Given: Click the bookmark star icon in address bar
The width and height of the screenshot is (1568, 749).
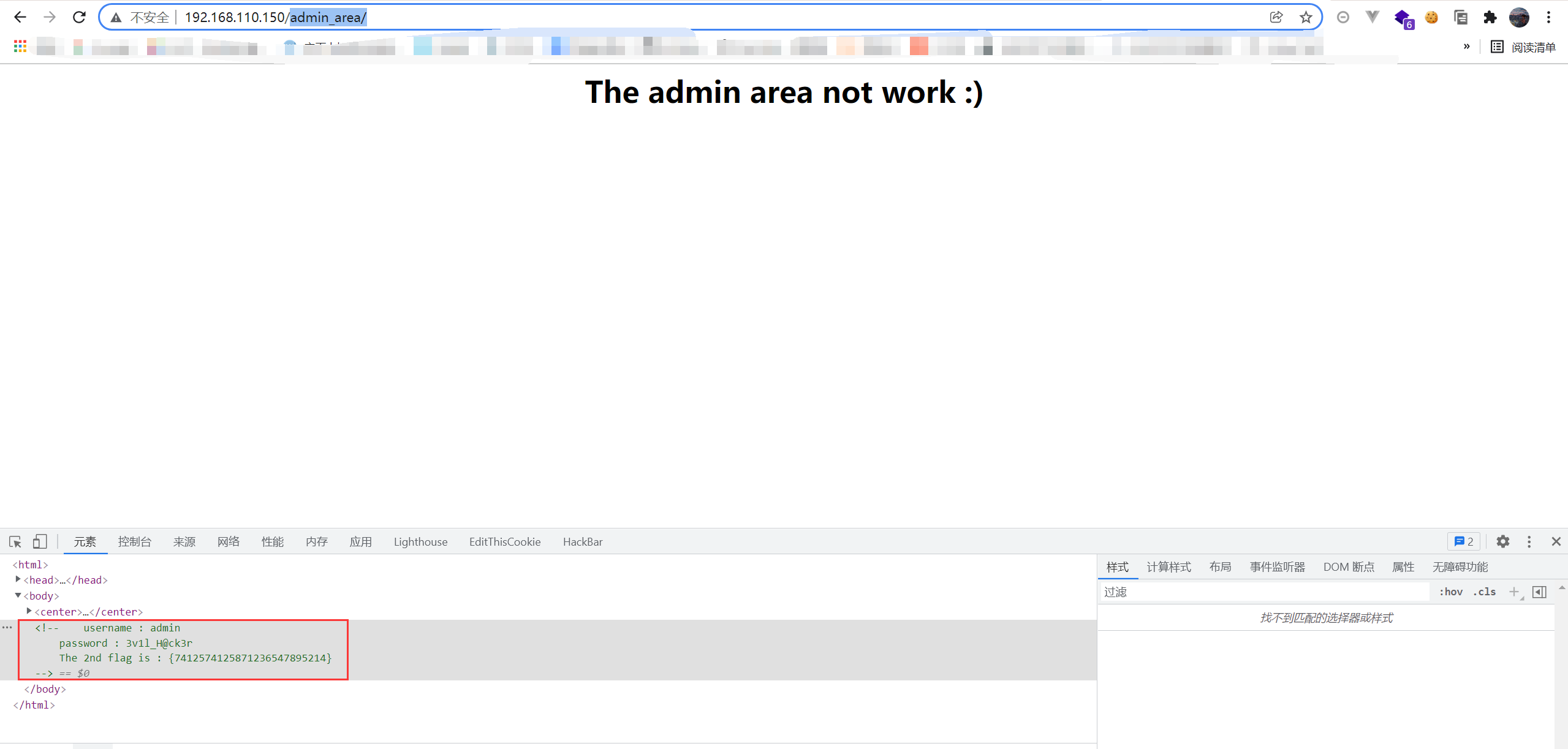Looking at the screenshot, I should tap(1306, 17).
